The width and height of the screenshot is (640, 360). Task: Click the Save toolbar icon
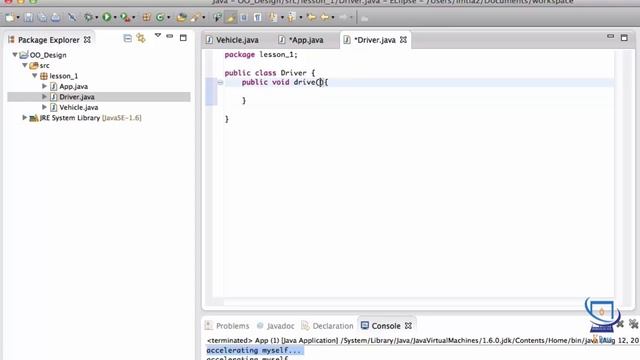click(29, 17)
